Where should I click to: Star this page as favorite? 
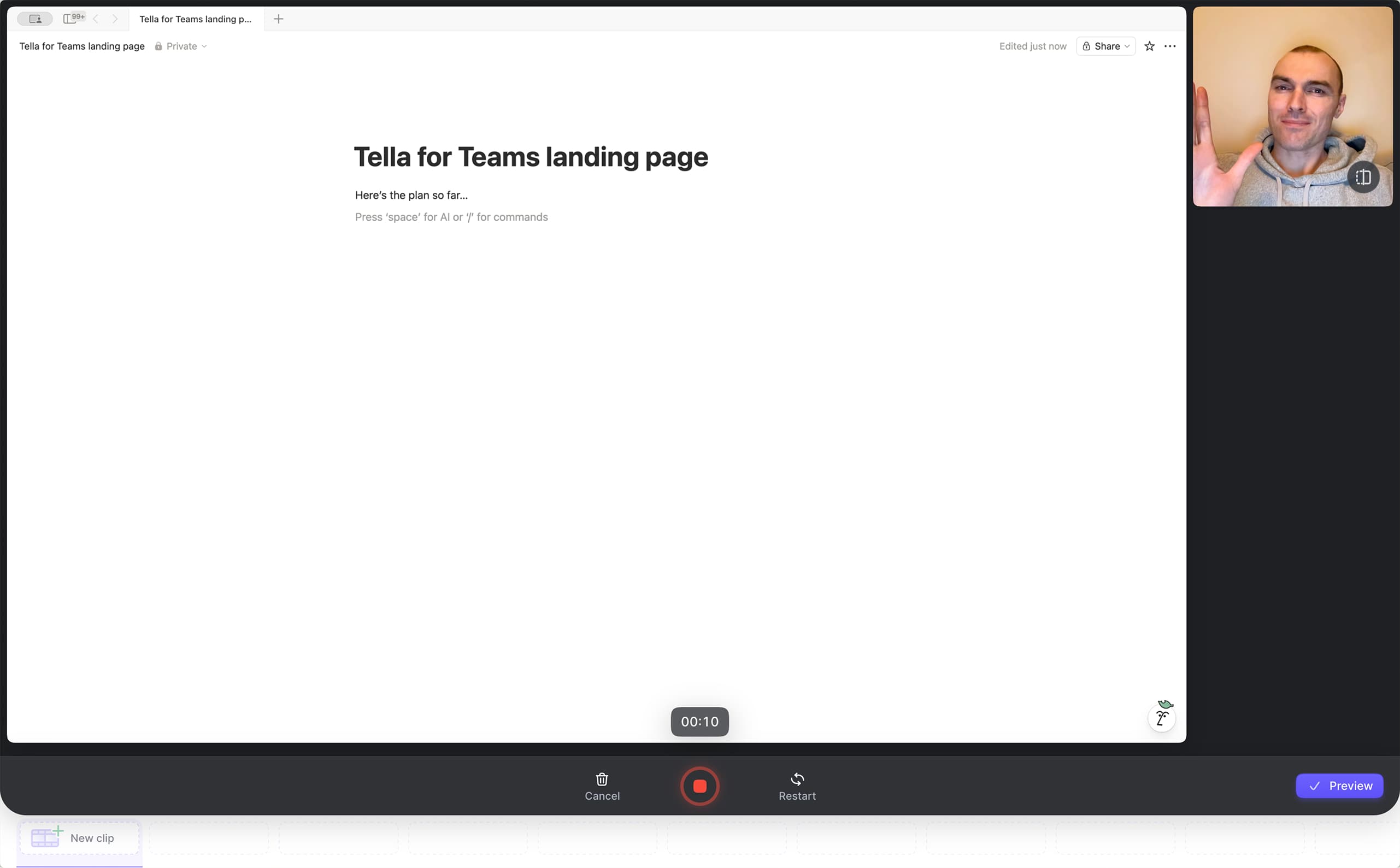pyautogui.click(x=1149, y=46)
